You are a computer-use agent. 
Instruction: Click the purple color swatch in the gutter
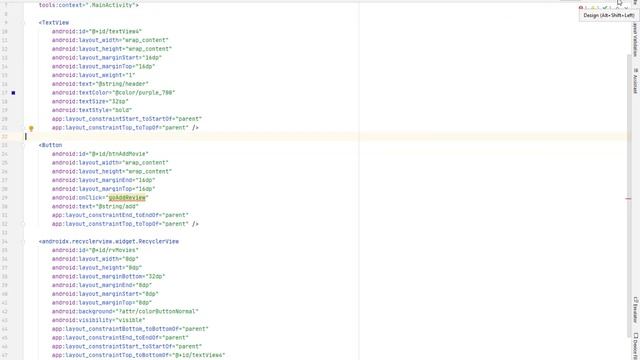(x=13, y=93)
